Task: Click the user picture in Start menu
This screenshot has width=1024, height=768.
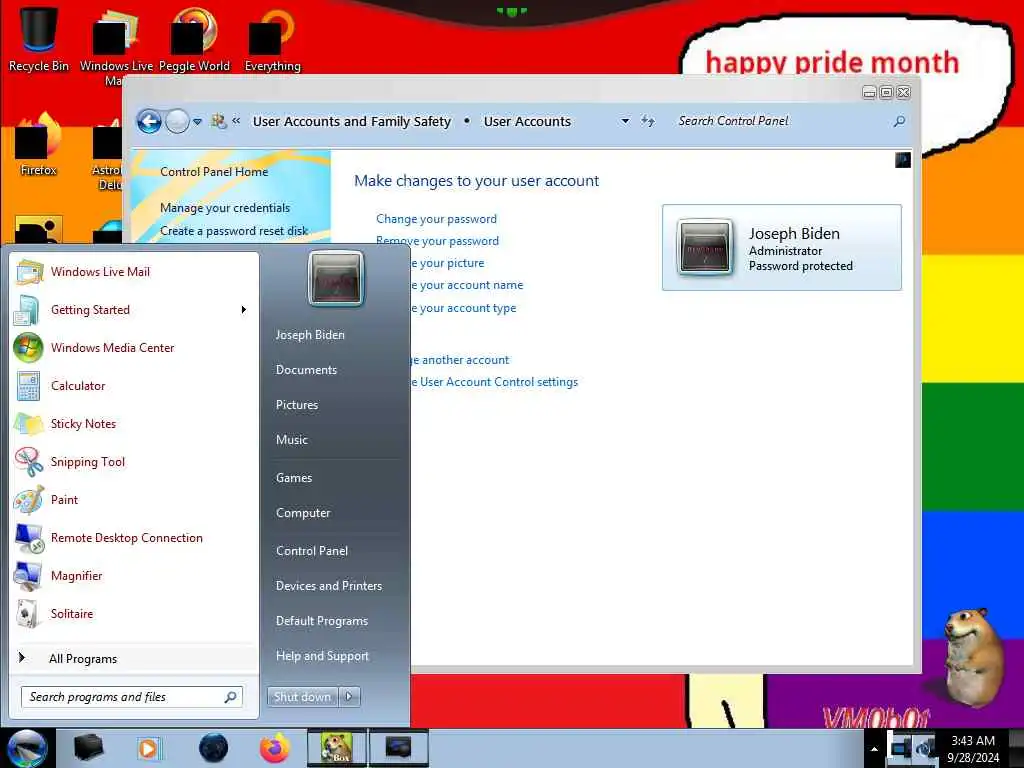Action: (x=336, y=278)
